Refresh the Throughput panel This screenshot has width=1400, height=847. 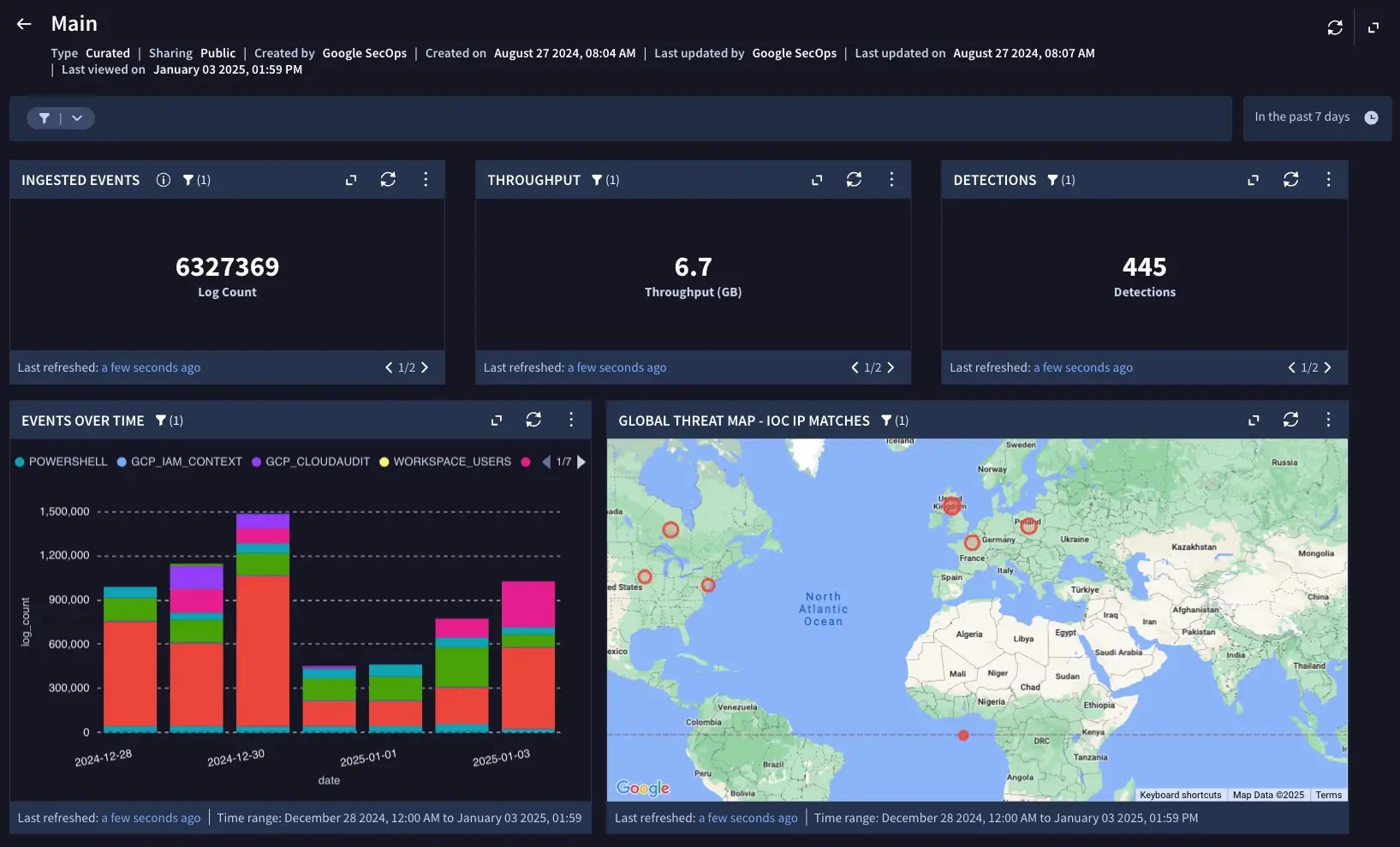854,180
